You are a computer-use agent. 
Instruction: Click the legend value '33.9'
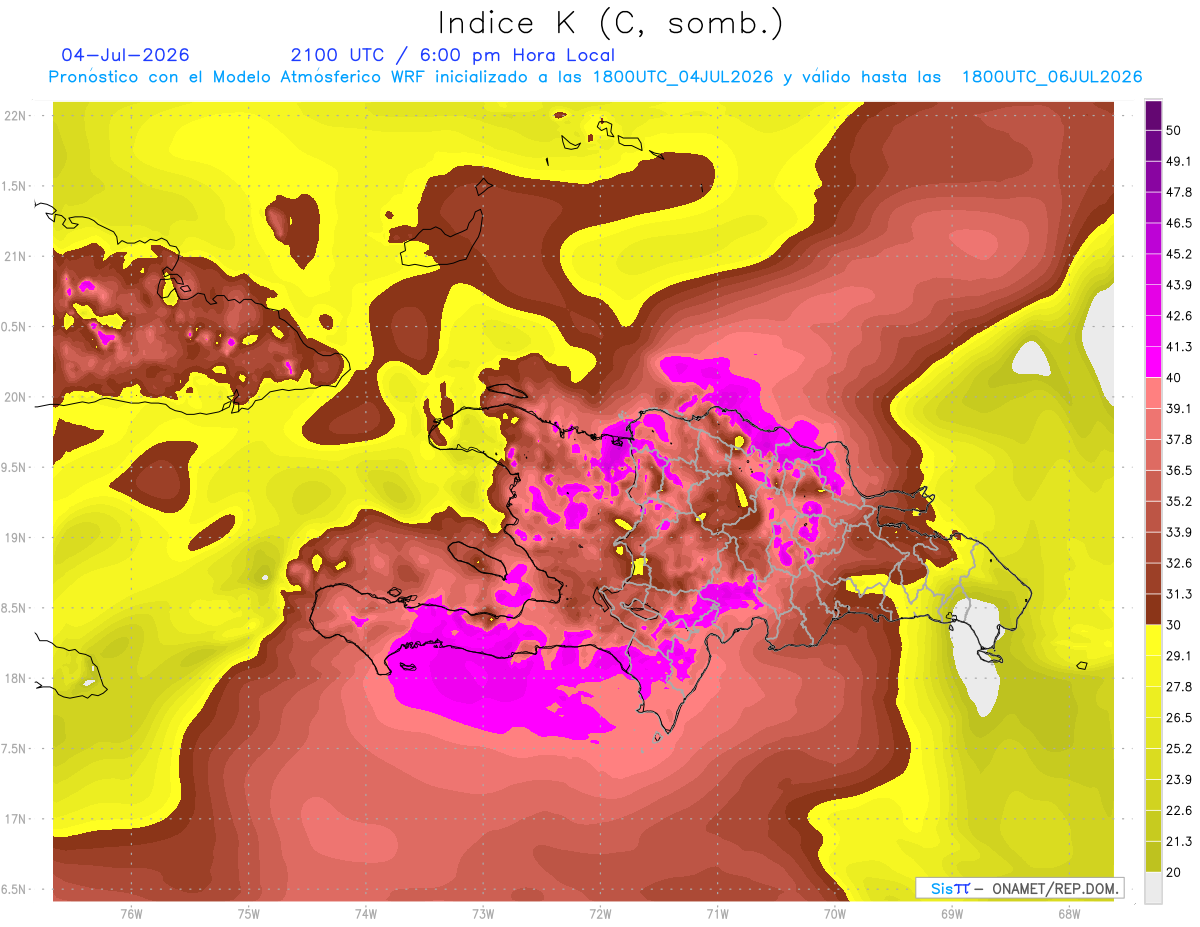(x=1180, y=532)
